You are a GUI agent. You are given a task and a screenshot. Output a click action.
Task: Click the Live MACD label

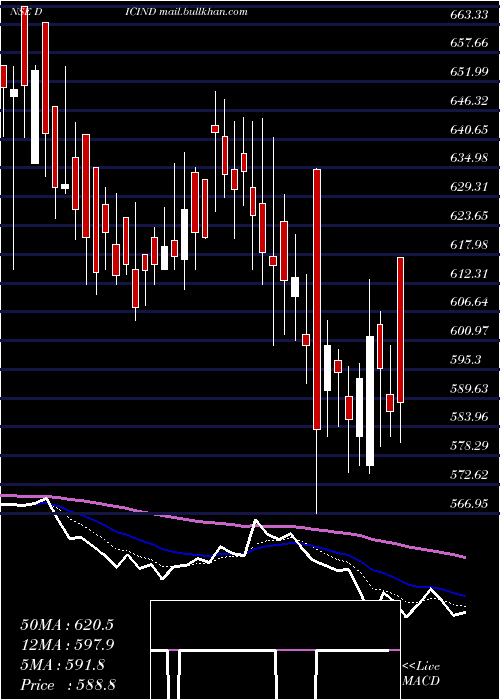[x=421, y=674]
